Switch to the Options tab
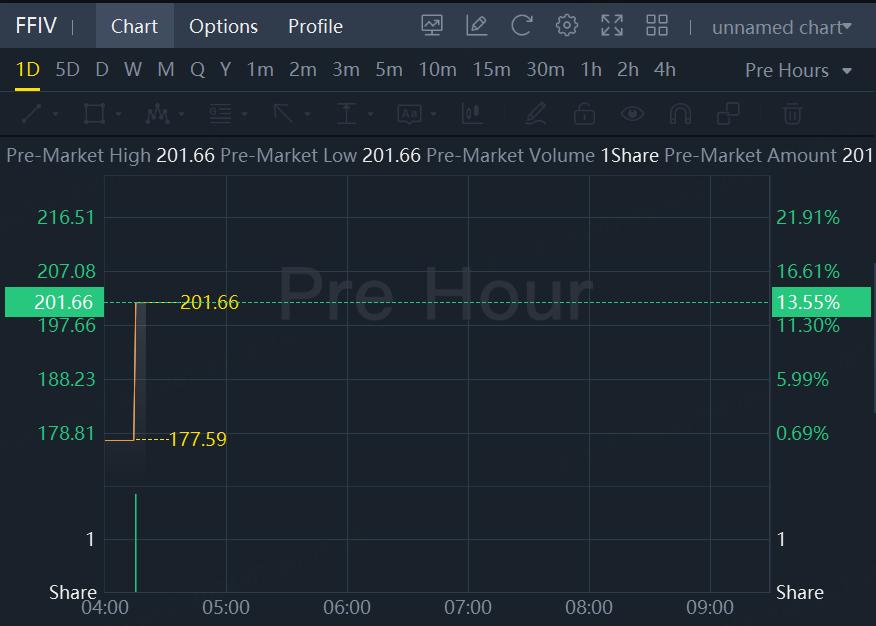 [x=223, y=27]
